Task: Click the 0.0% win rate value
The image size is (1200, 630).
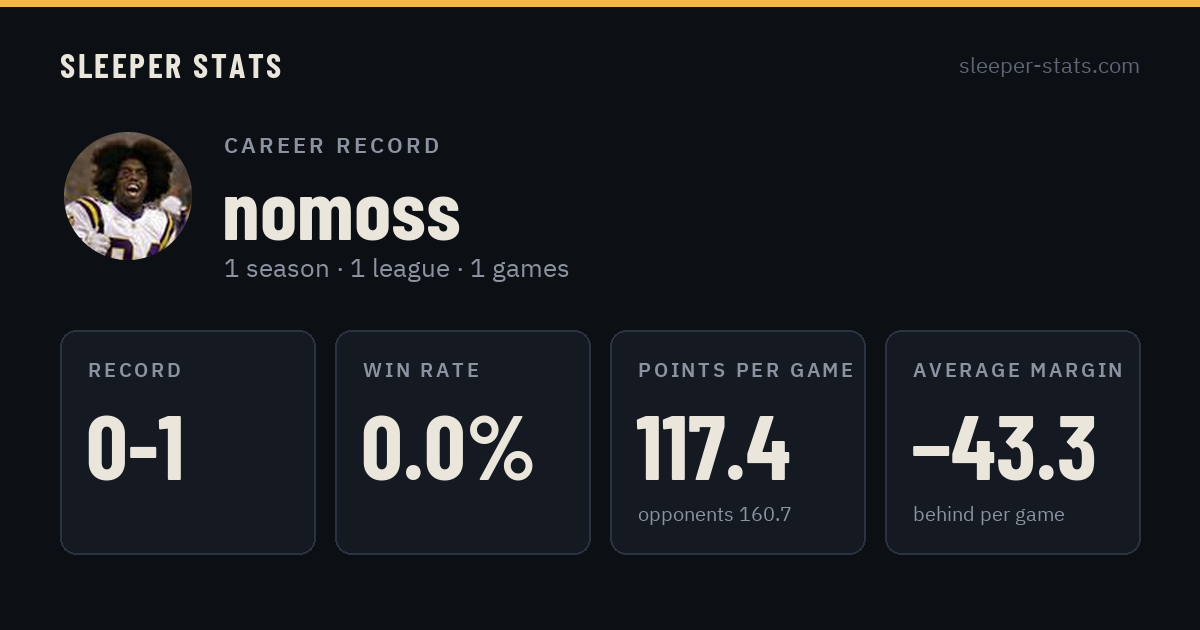Action: (x=447, y=449)
